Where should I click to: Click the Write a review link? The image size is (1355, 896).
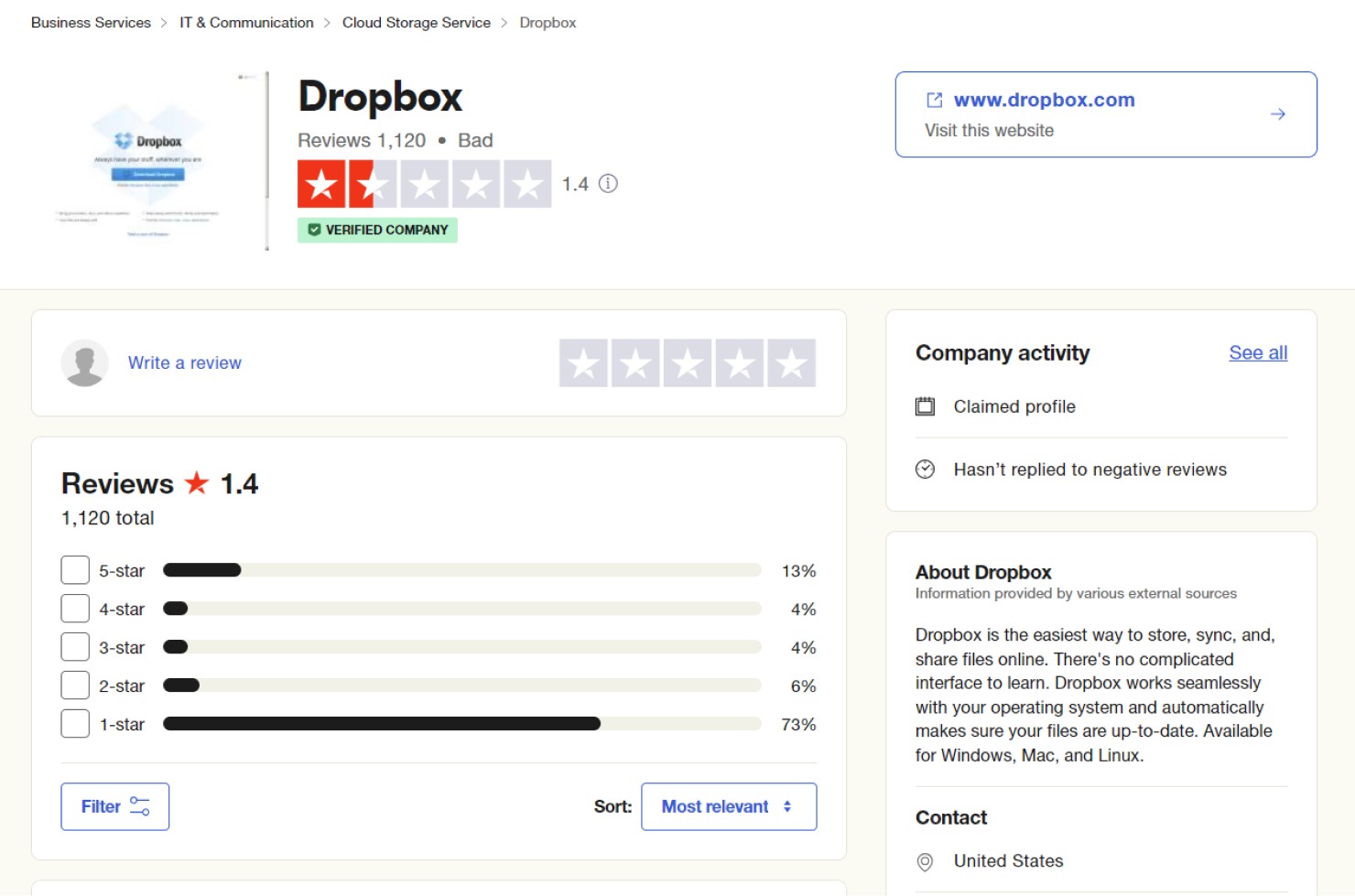click(185, 363)
